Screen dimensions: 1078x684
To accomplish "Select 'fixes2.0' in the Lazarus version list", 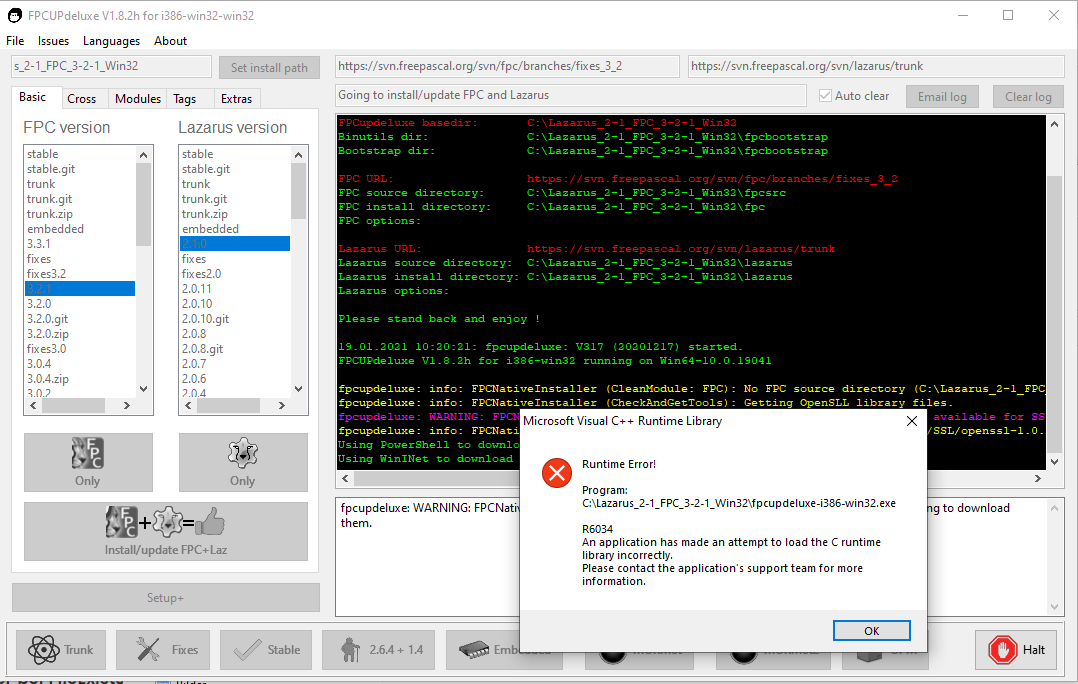I will pos(201,274).
